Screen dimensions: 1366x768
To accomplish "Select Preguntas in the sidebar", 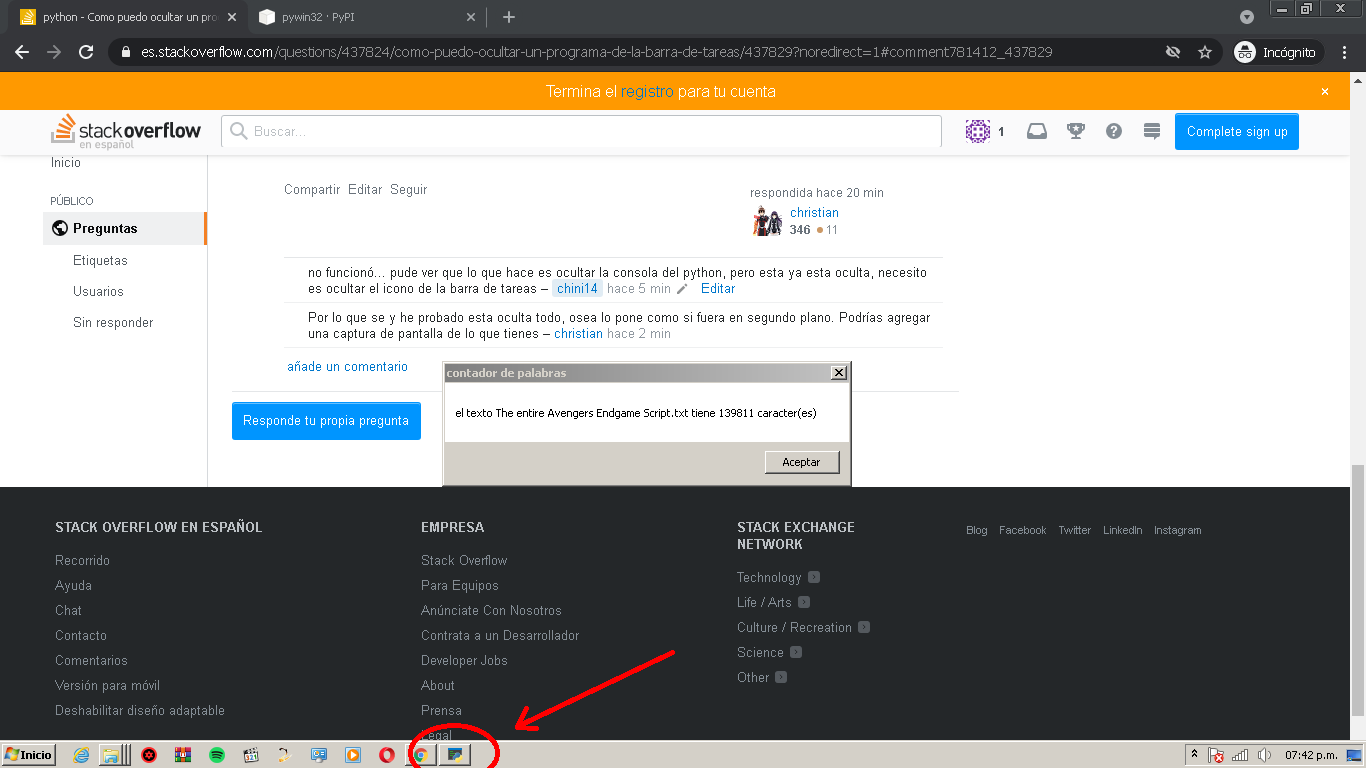I will (125, 228).
